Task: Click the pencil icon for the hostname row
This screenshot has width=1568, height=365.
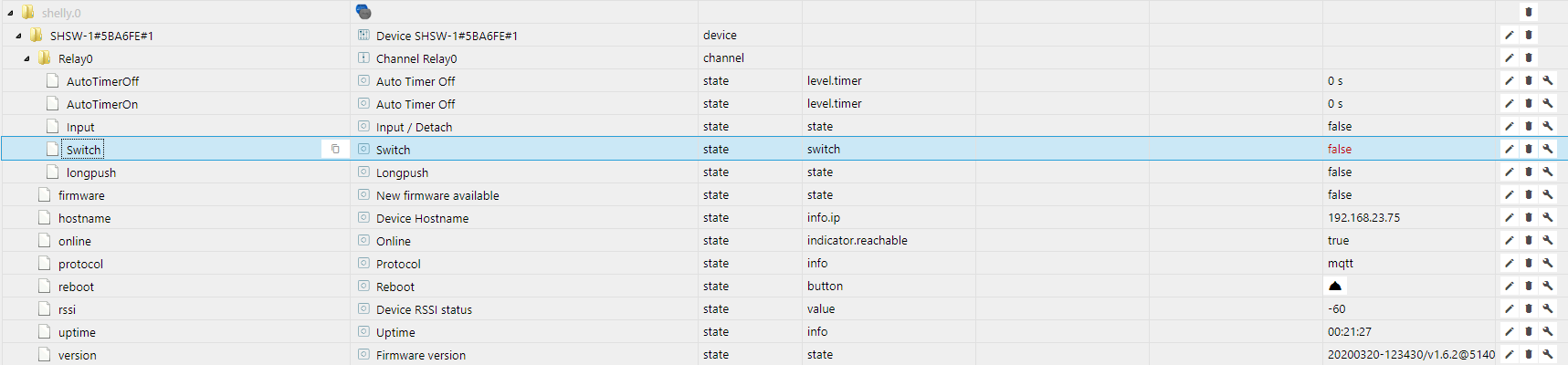Action: [x=1510, y=217]
